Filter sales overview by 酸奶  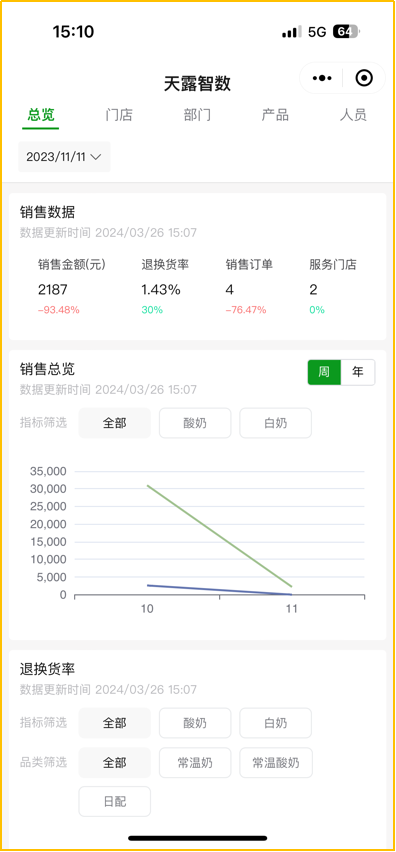tap(195, 423)
